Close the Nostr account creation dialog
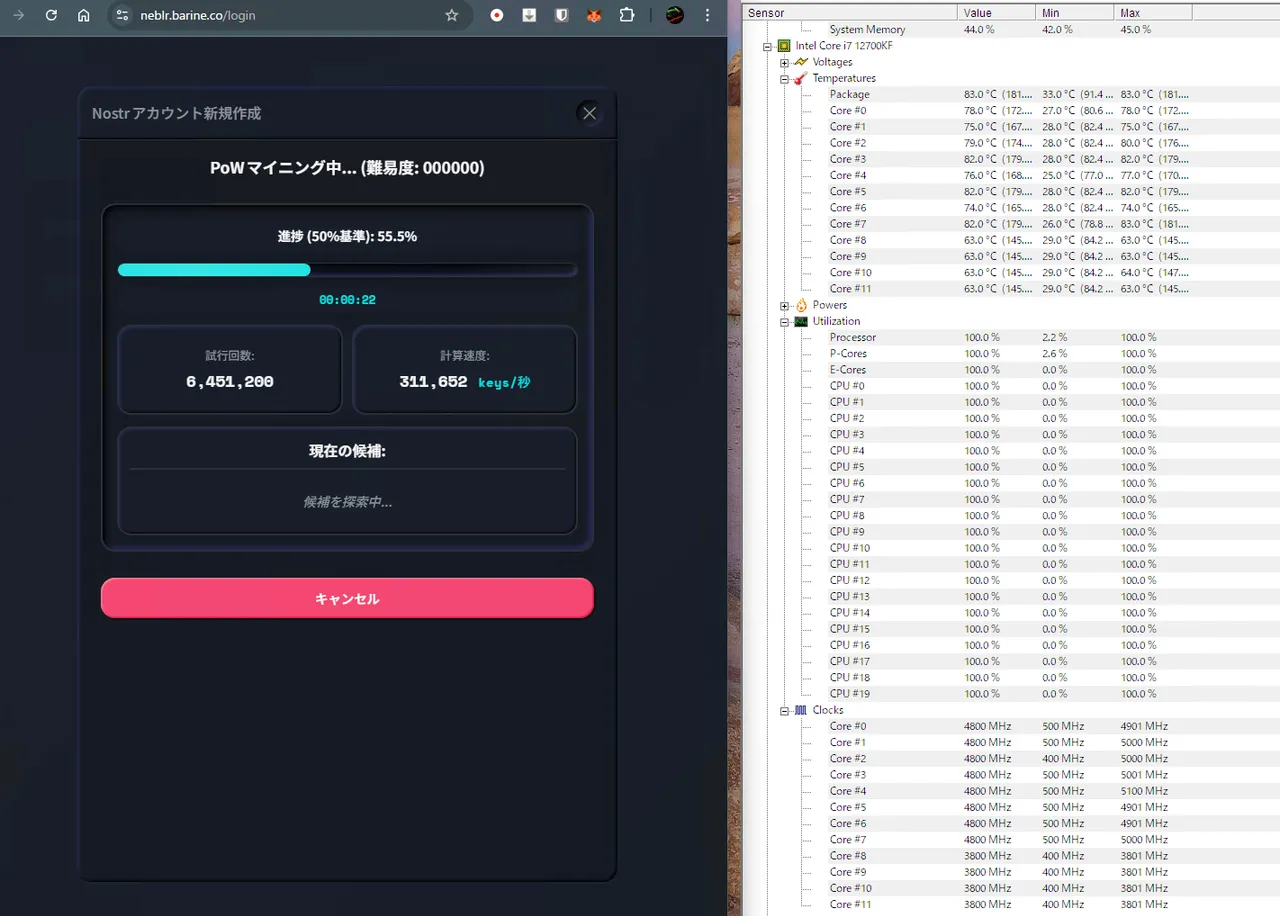Image resolution: width=1280 pixels, height=916 pixels. point(589,113)
